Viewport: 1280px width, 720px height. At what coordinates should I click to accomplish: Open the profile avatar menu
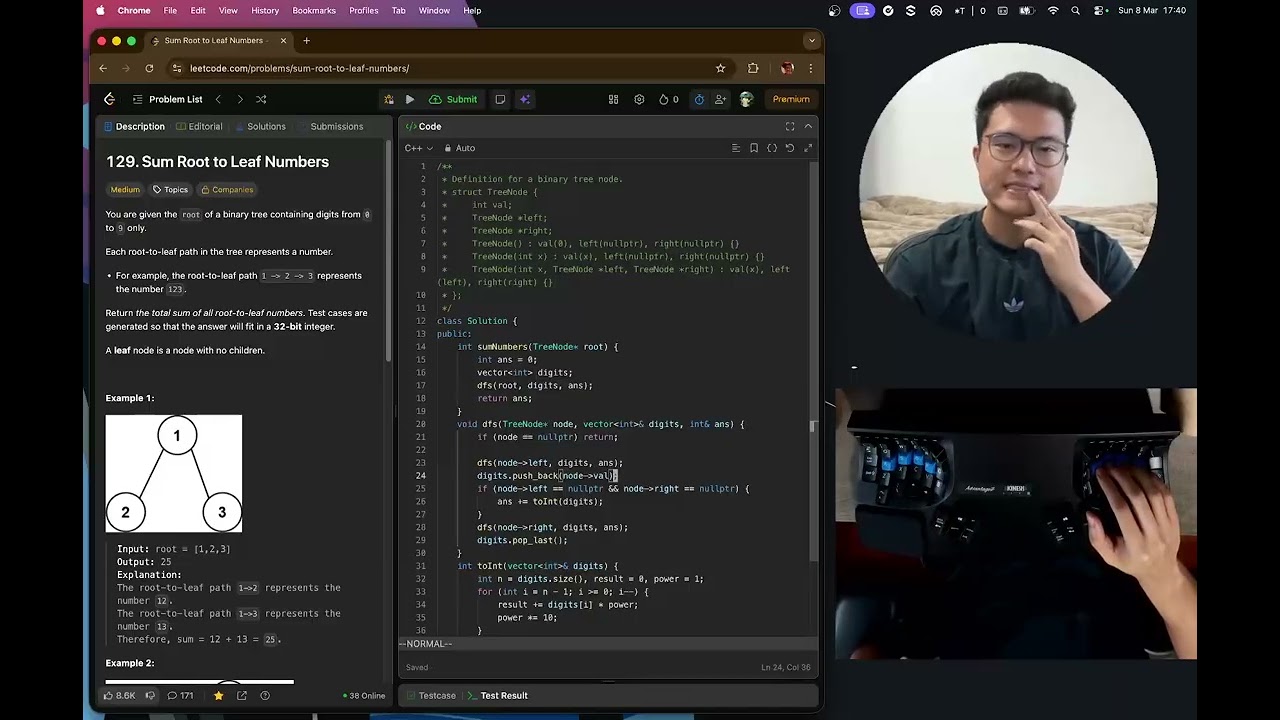746,99
